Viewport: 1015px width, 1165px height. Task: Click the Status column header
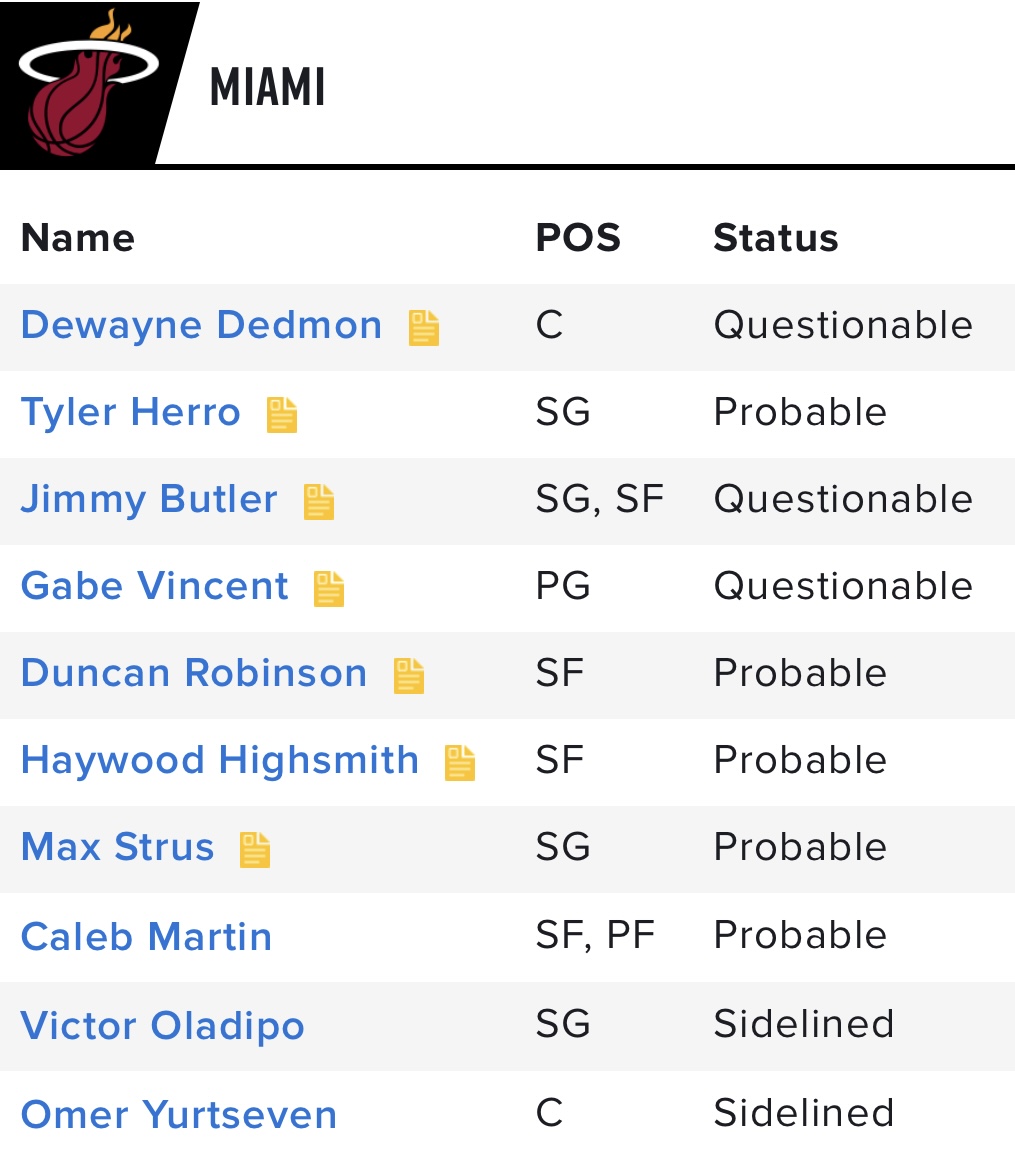(775, 238)
